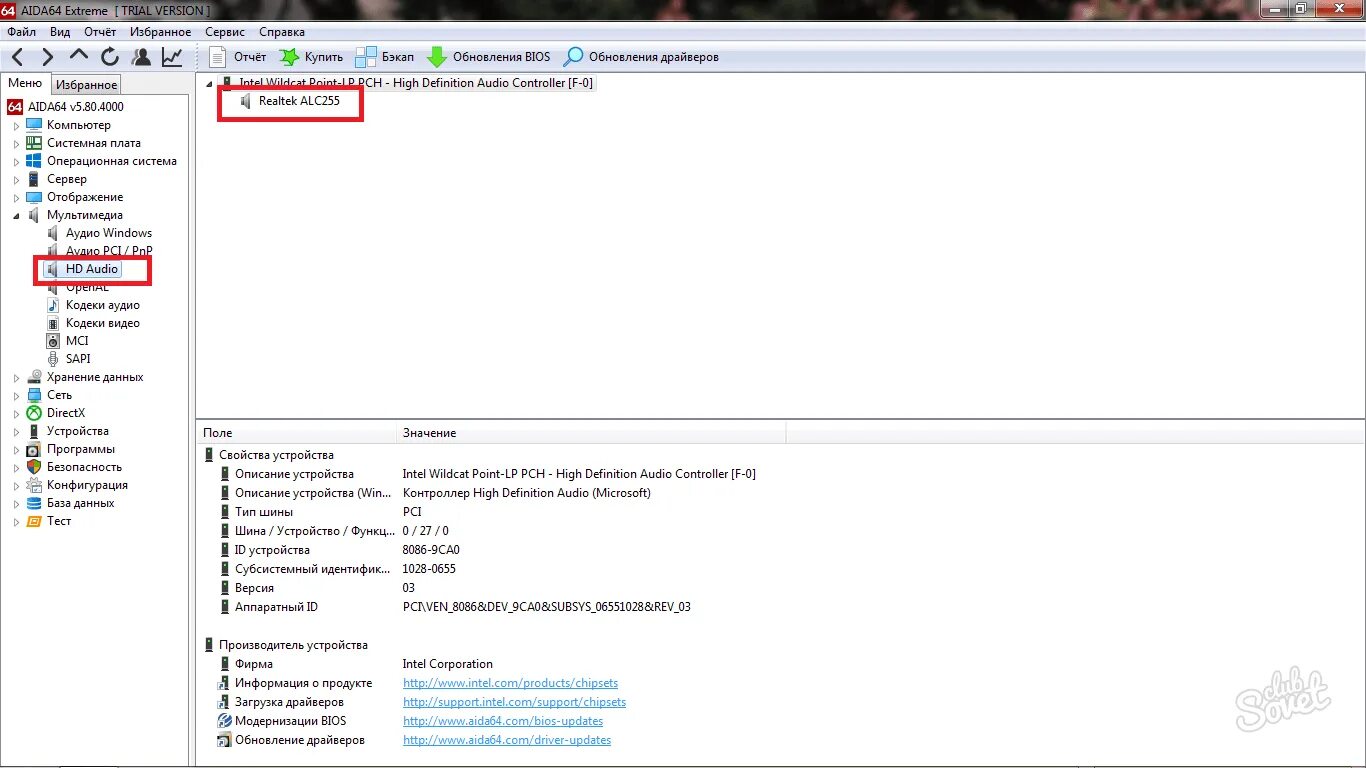1366x768 pixels.
Task: Click the Бэкап toolbar button
Action: 385,57
